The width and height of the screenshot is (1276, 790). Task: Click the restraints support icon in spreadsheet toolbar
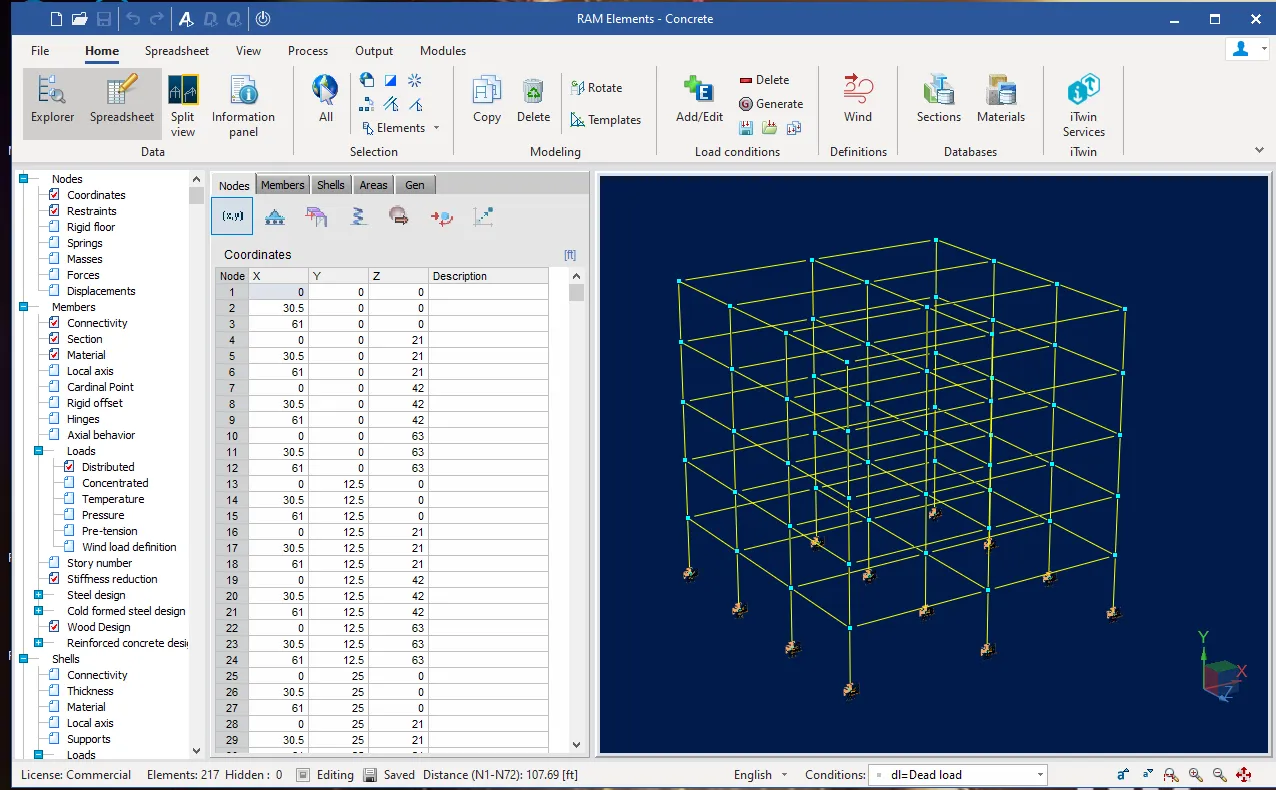click(x=275, y=216)
